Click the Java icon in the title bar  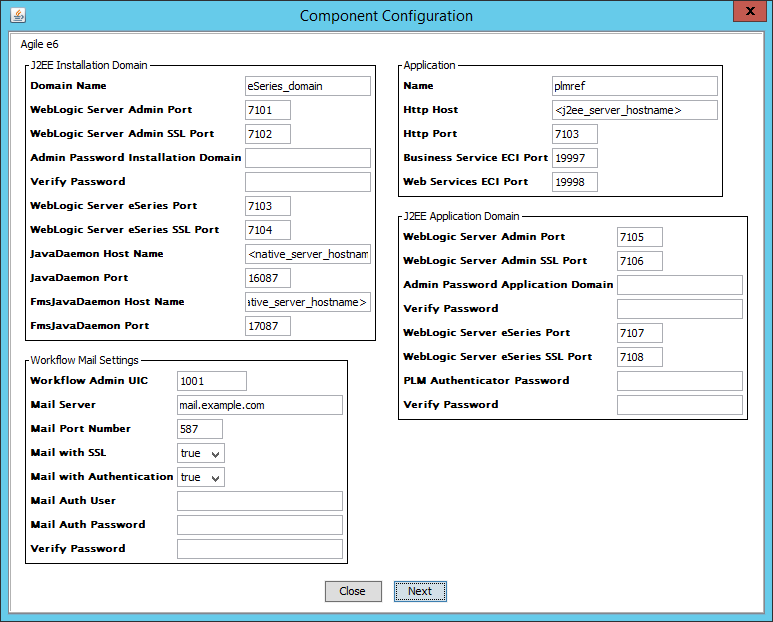[x=18, y=15]
